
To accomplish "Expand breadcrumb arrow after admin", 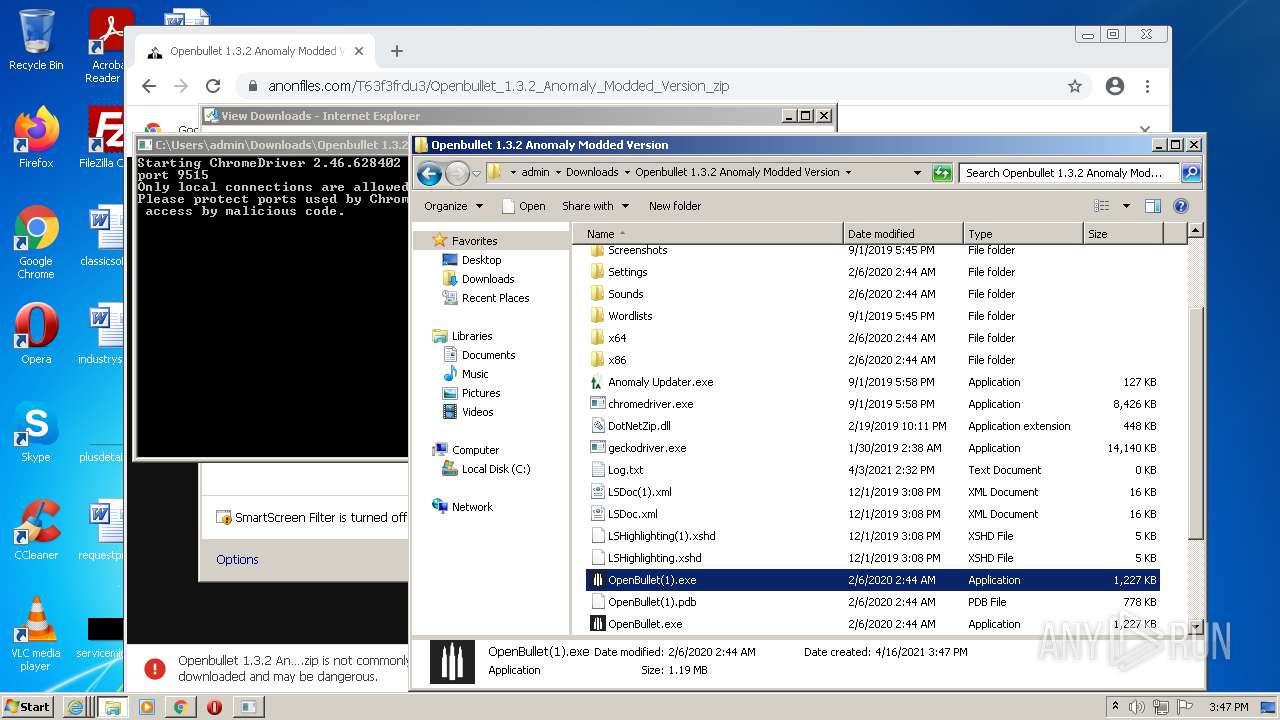I will pos(558,172).
